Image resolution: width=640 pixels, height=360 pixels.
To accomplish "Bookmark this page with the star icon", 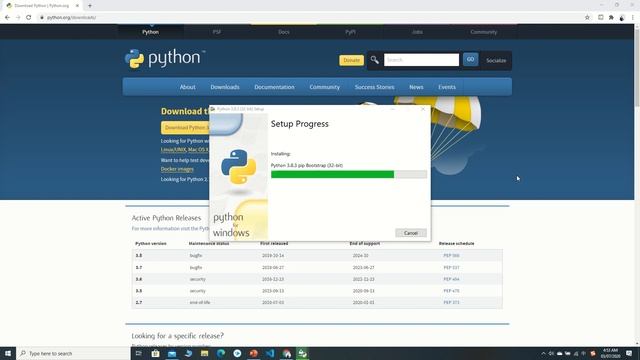I will pyautogui.click(x=587, y=18).
